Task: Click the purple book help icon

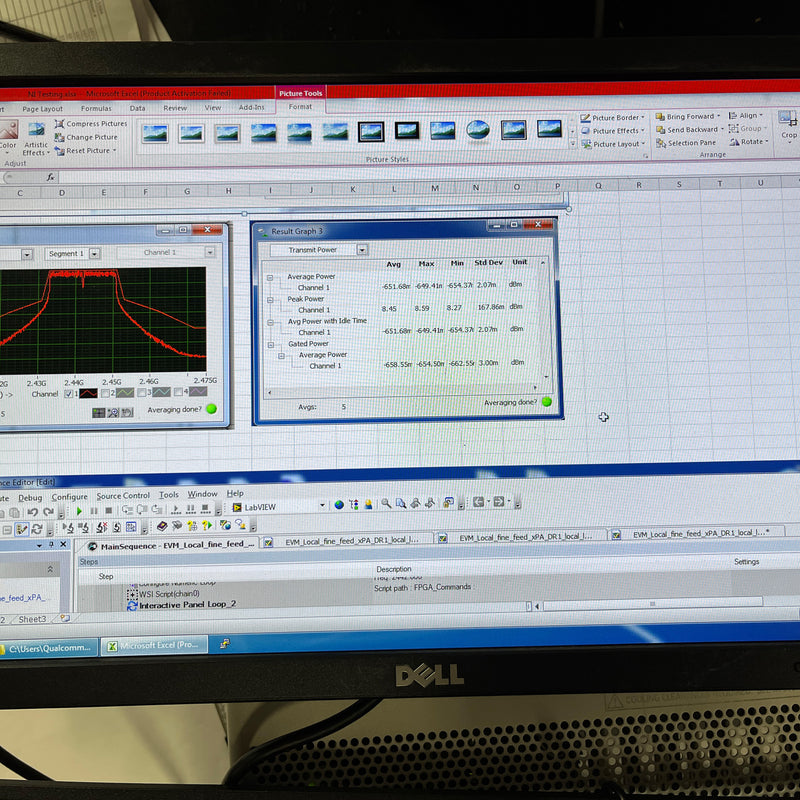Action: coord(162,526)
